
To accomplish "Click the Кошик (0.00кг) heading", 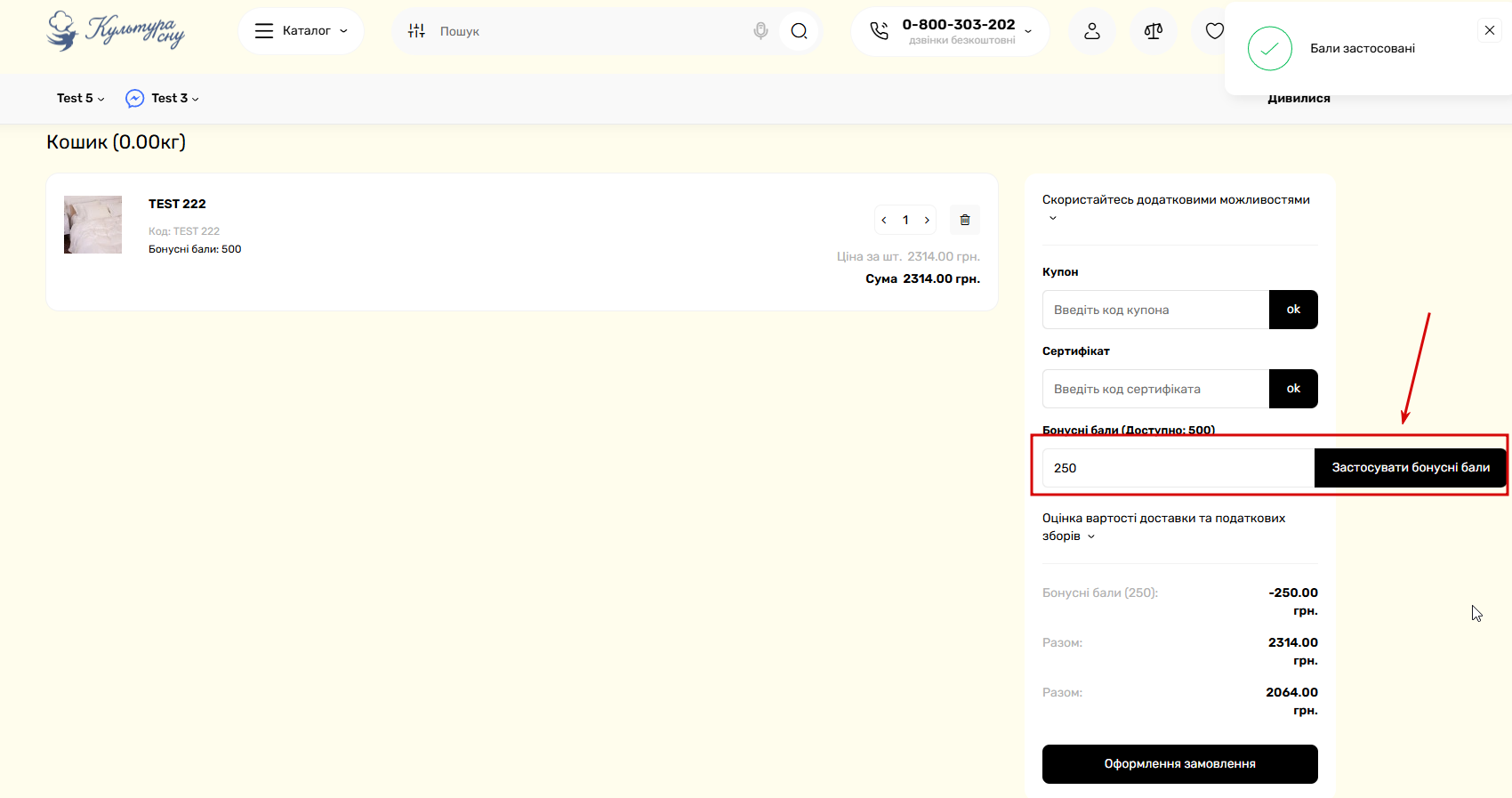I will (117, 142).
